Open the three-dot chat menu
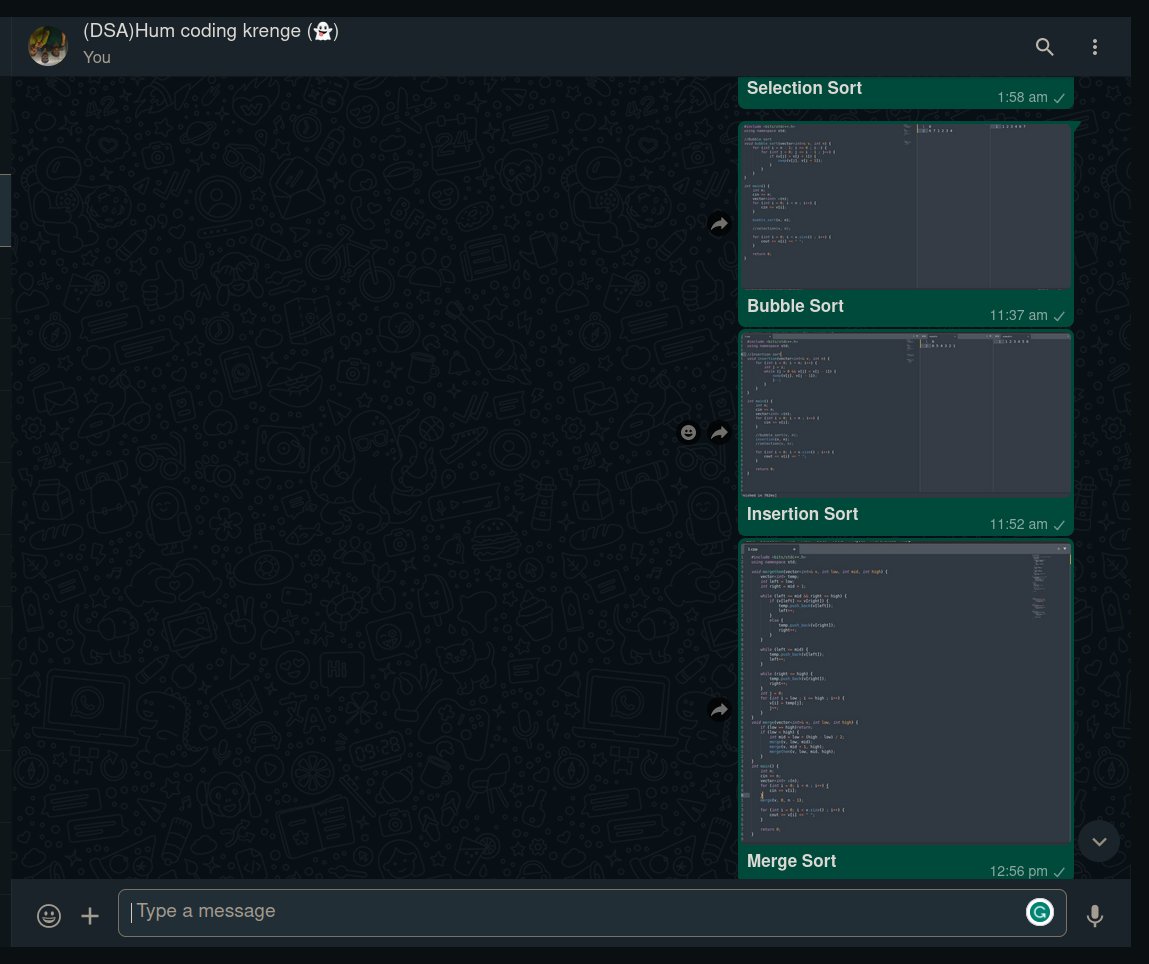Viewport: 1149px width, 964px height. tap(1095, 47)
